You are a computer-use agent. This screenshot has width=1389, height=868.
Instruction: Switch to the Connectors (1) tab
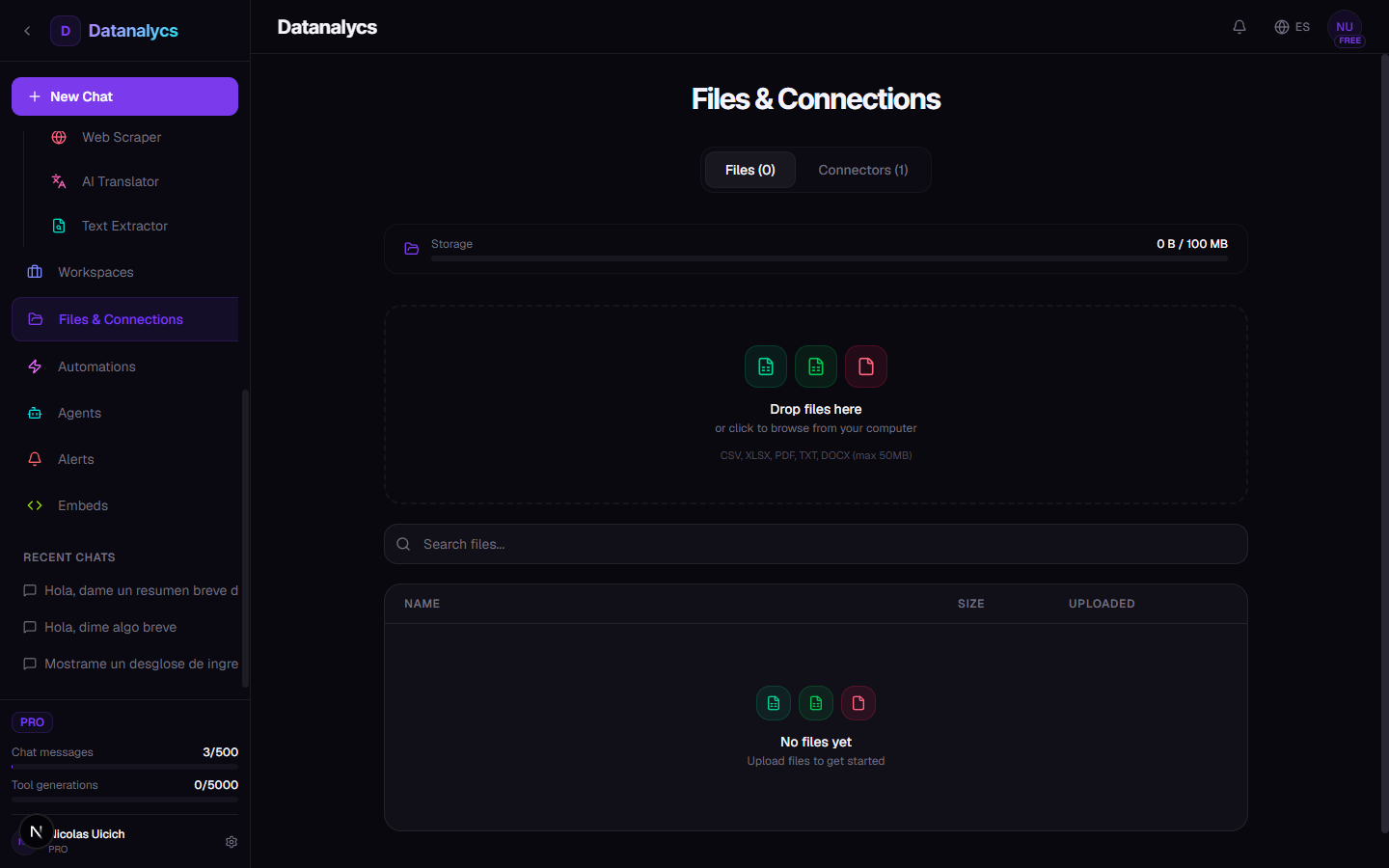click(x=862, y=170)
